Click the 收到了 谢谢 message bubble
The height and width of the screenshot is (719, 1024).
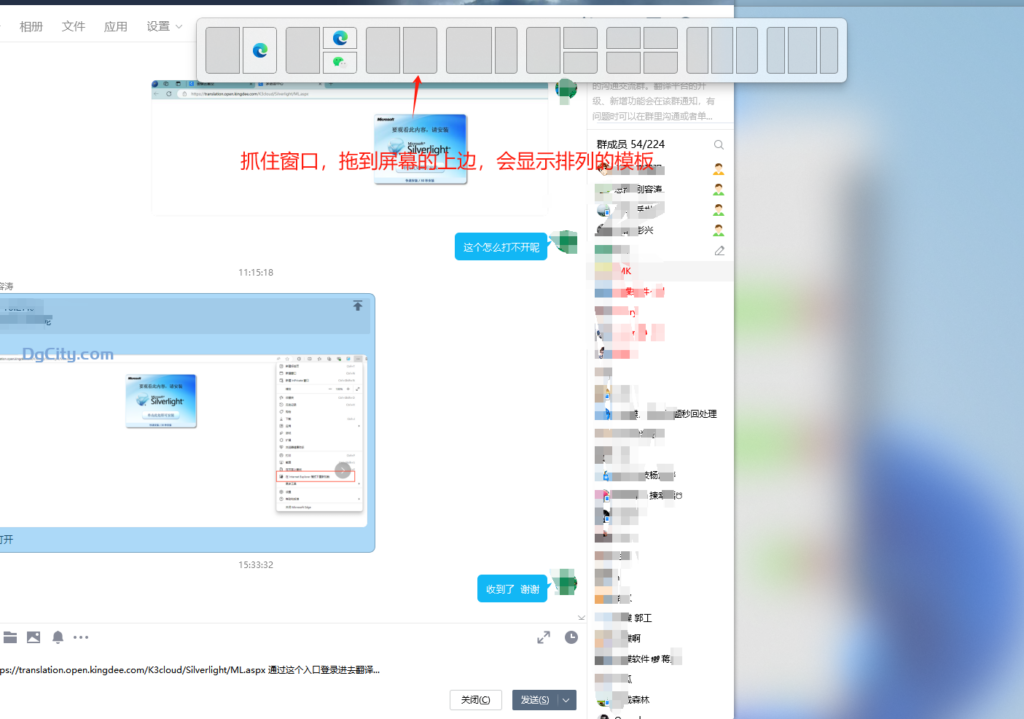coord(512,589)
